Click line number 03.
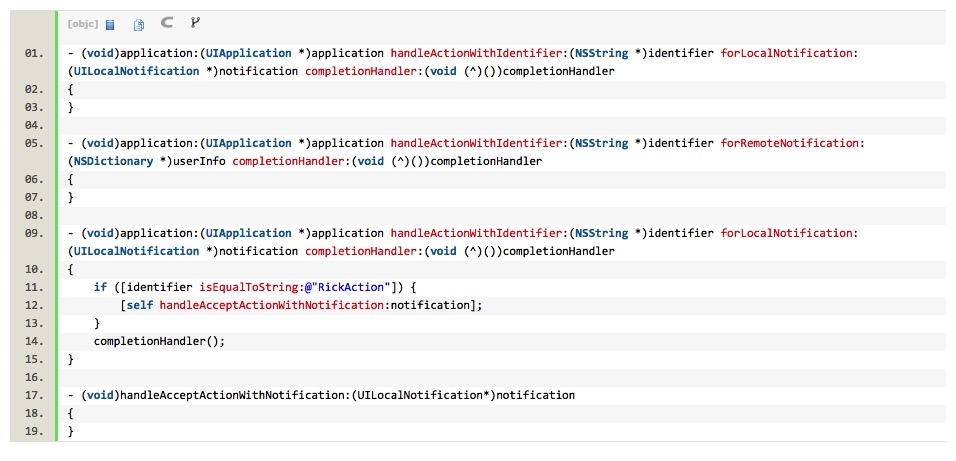The image size is (956, 461). (x=35, y=107)
